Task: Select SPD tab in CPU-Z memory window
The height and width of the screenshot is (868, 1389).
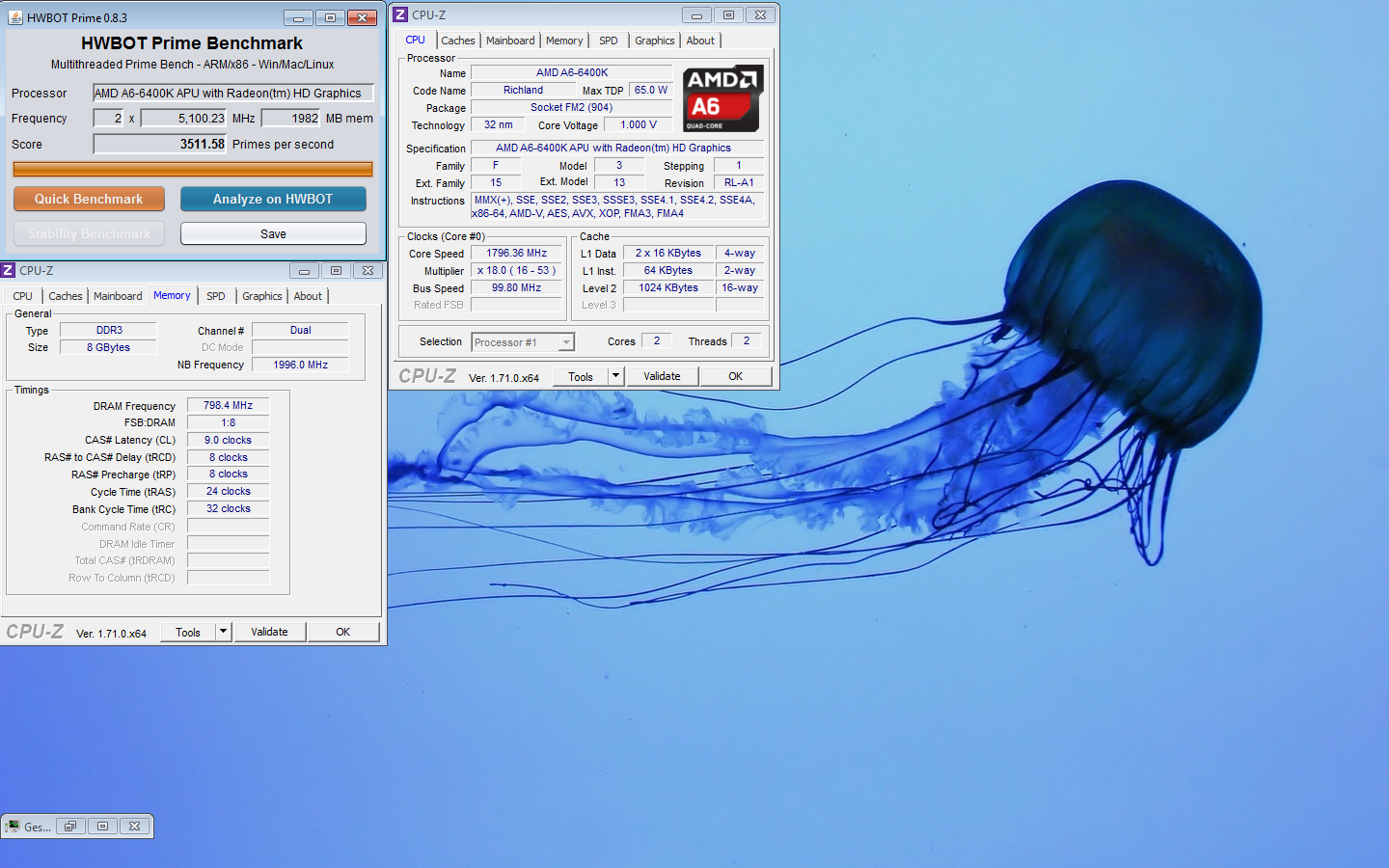Action: click(x=216, y=296)
